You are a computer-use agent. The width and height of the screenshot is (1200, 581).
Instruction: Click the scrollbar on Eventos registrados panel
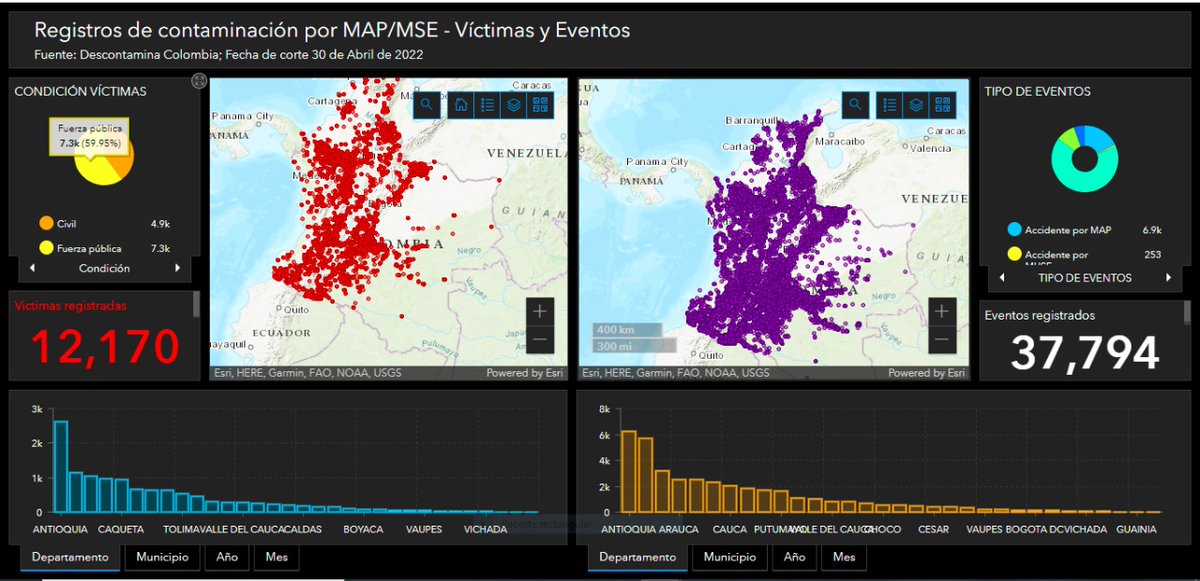pyautogui.click(x=1187, y=313)
